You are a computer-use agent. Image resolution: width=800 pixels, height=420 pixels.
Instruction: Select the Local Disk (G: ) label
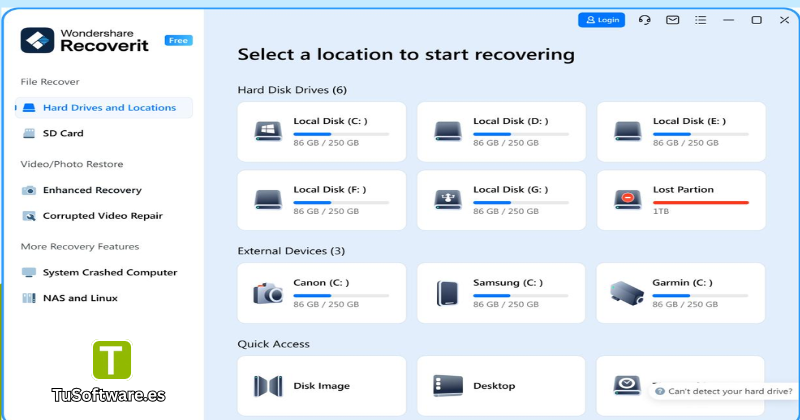click(511, 189)
